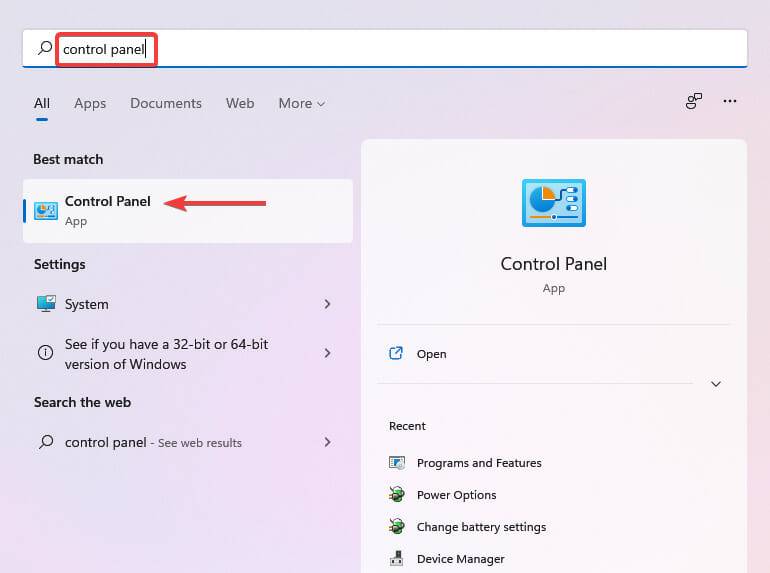Switch to the Web tab
This screenshot has height=573, width=770.
pos(240,103)
